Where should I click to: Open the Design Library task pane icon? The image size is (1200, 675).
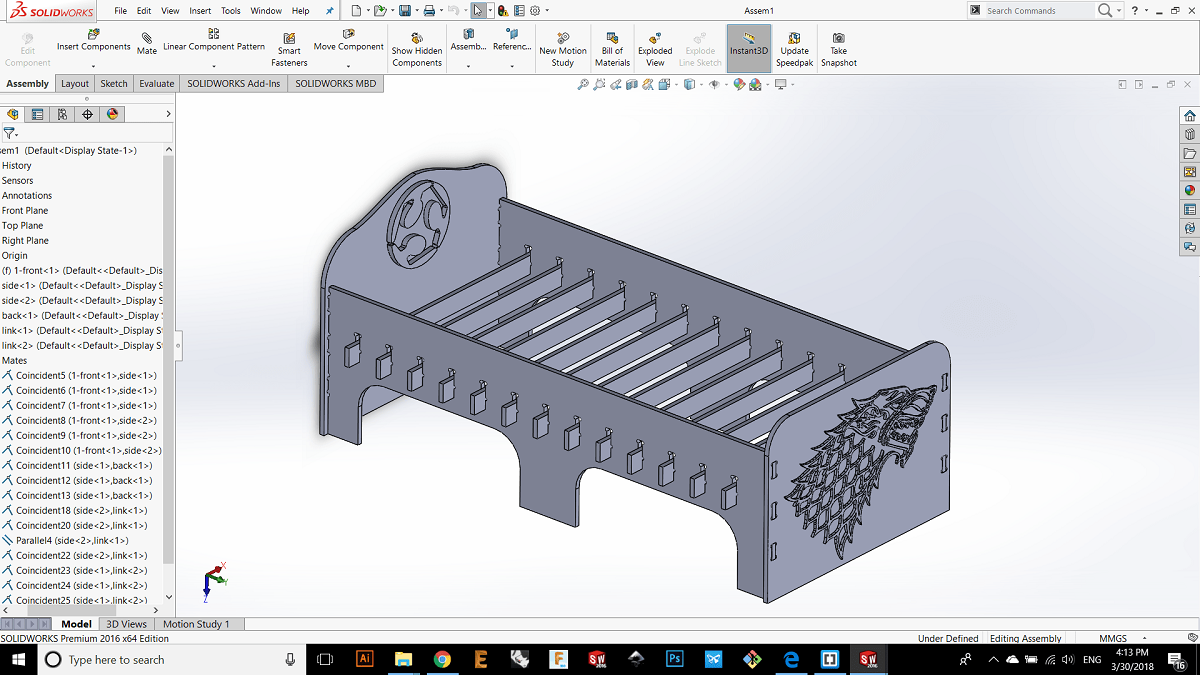pyautogui.click(x=1189, y=134)
